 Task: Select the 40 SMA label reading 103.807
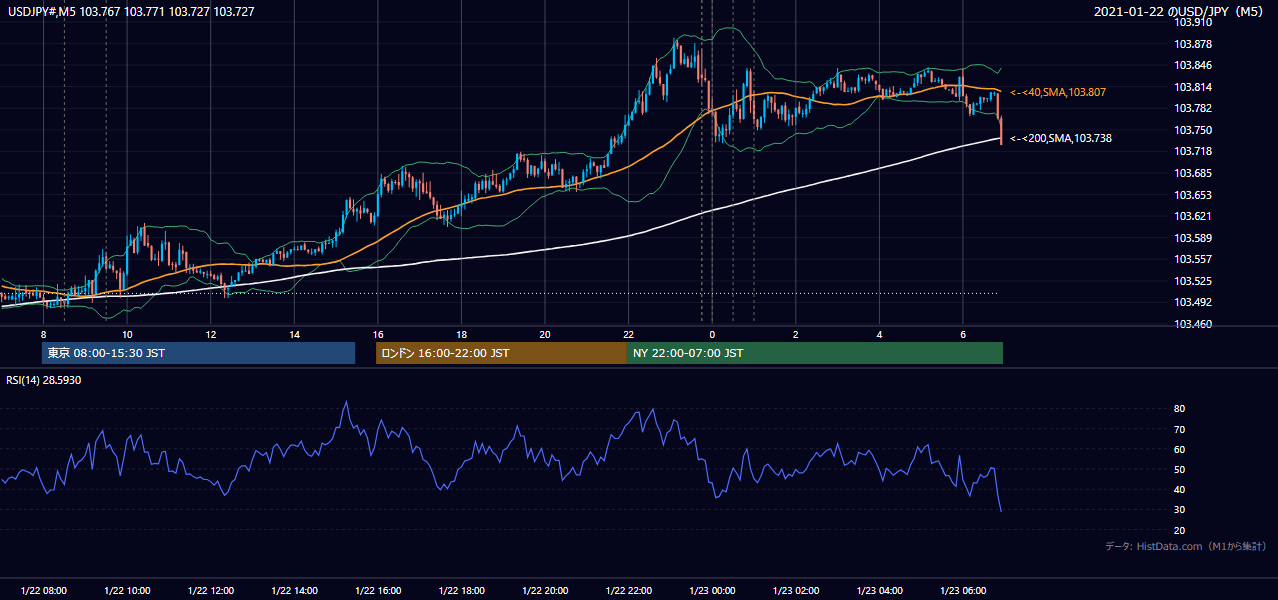point(1058,92)
